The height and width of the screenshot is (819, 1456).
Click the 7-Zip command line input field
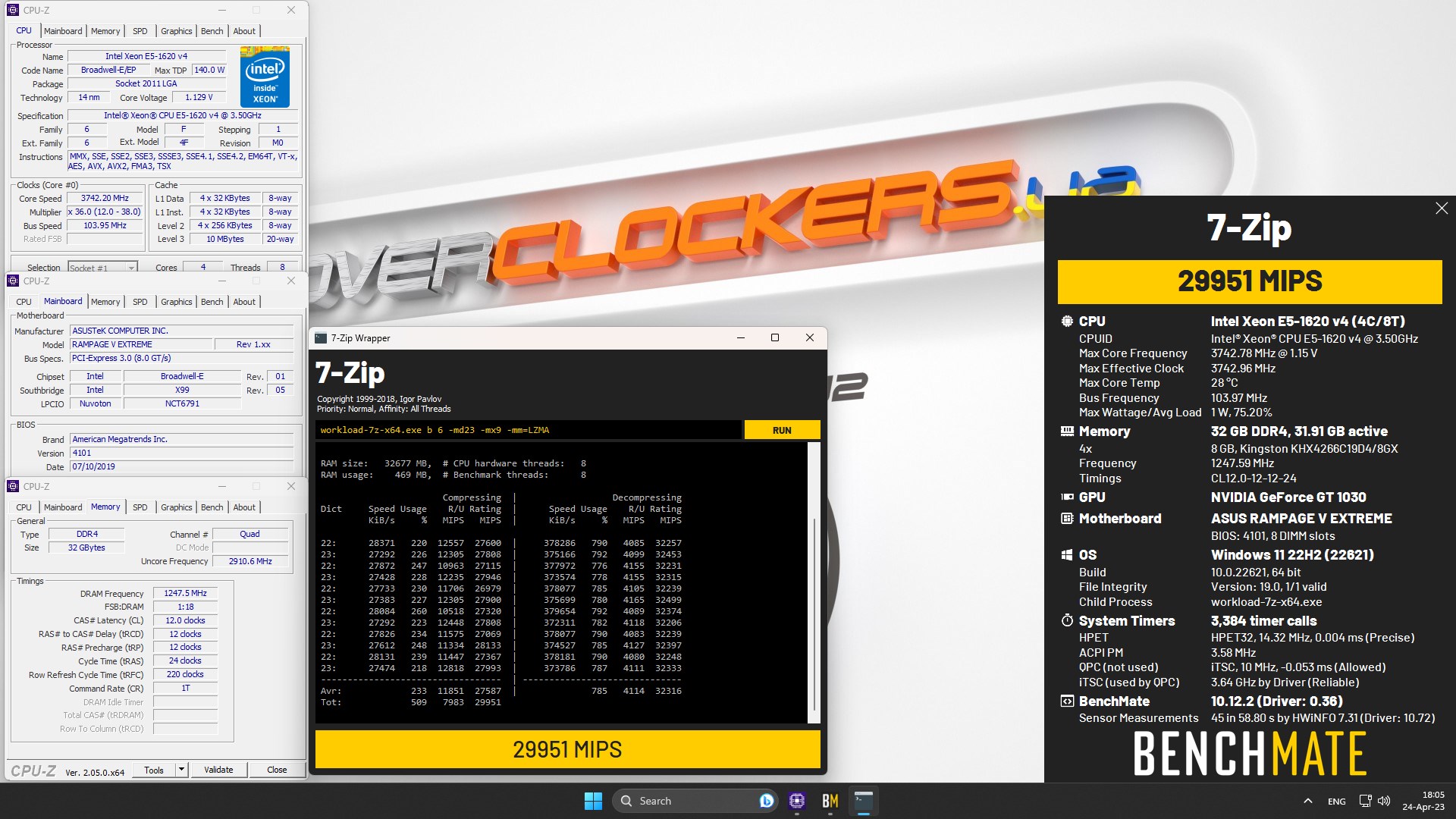point(528,430)
